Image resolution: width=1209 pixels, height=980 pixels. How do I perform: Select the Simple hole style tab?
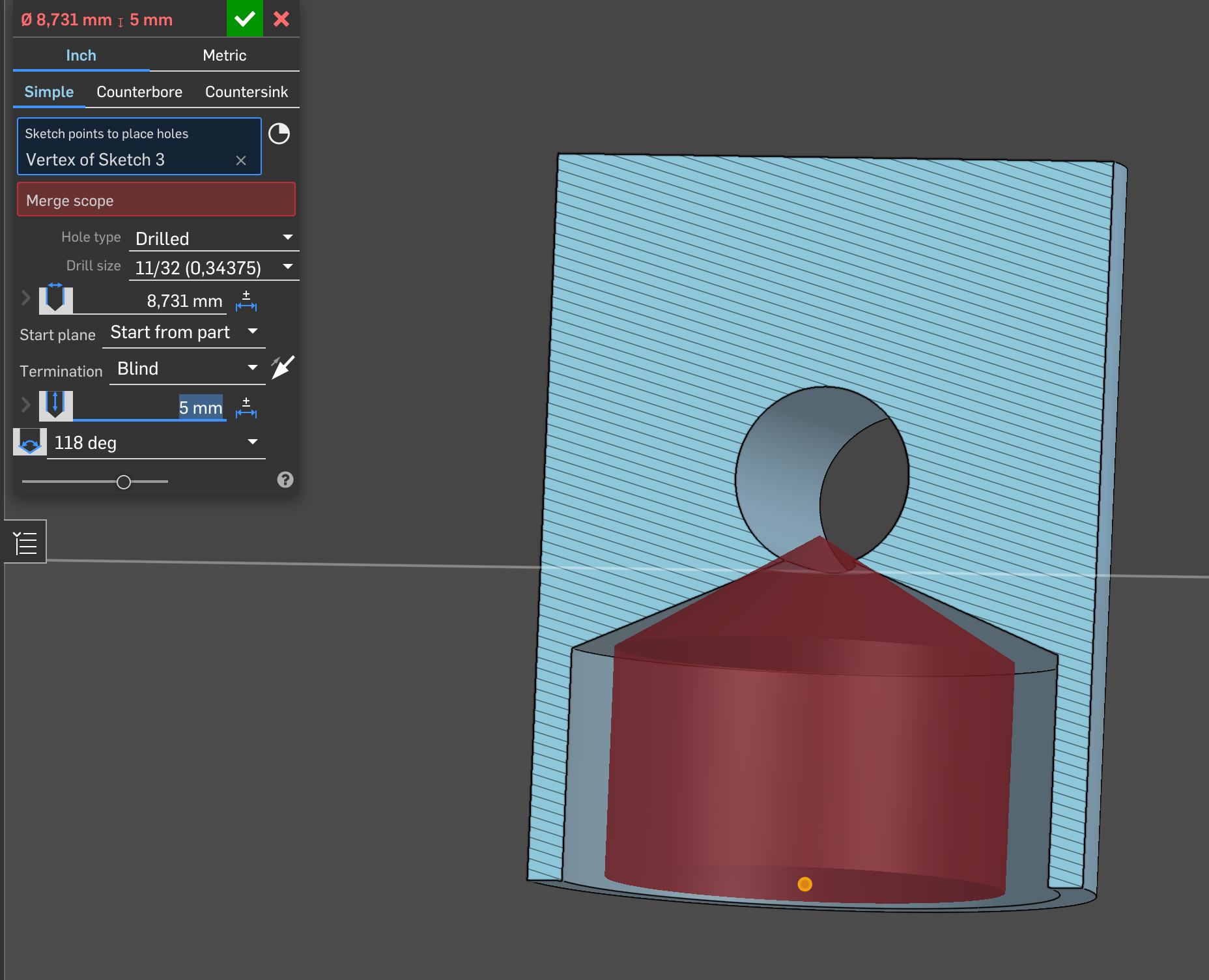coord(49,92)
